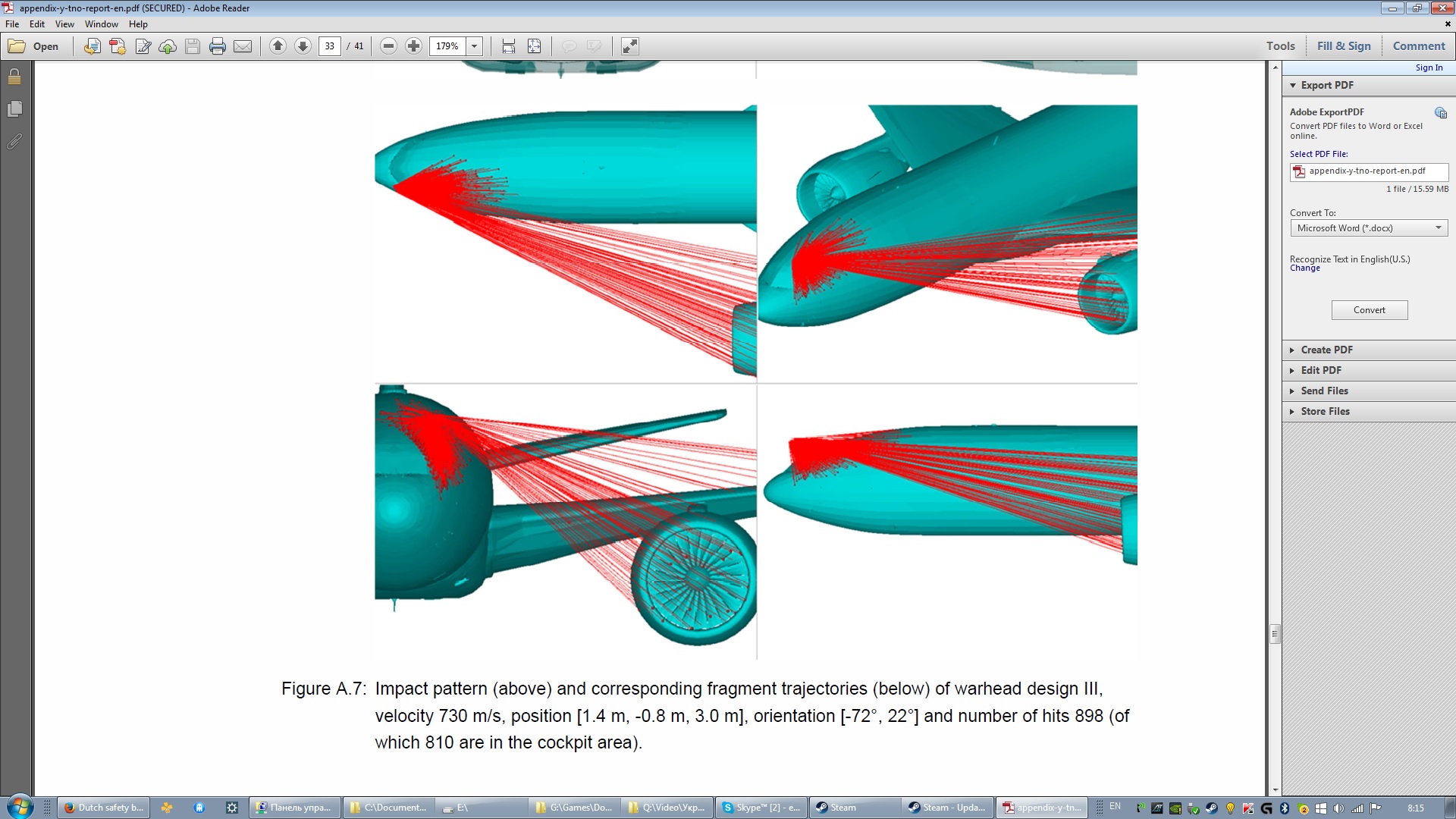Switch to read mode fullscreen icon
Image resolution: width=1456 pixels, height=819 pixels.
[x=630, y=46]
